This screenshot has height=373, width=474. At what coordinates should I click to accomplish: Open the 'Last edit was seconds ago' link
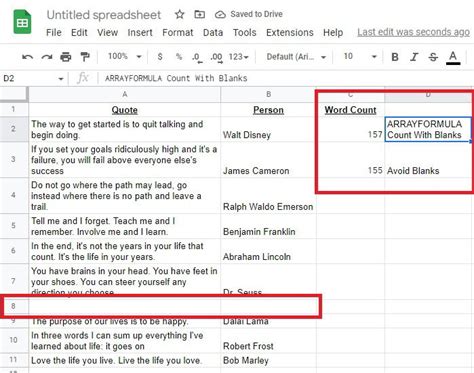(x=413, y=32)
